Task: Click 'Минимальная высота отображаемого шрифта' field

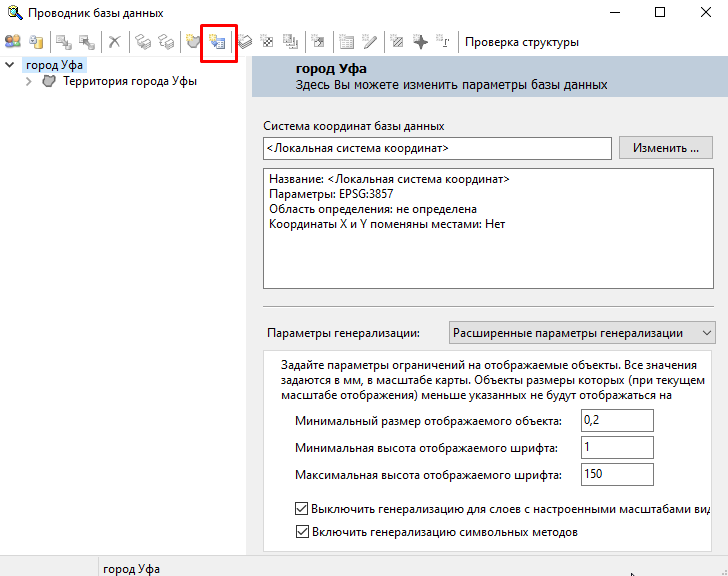Action: click(617, 447)
